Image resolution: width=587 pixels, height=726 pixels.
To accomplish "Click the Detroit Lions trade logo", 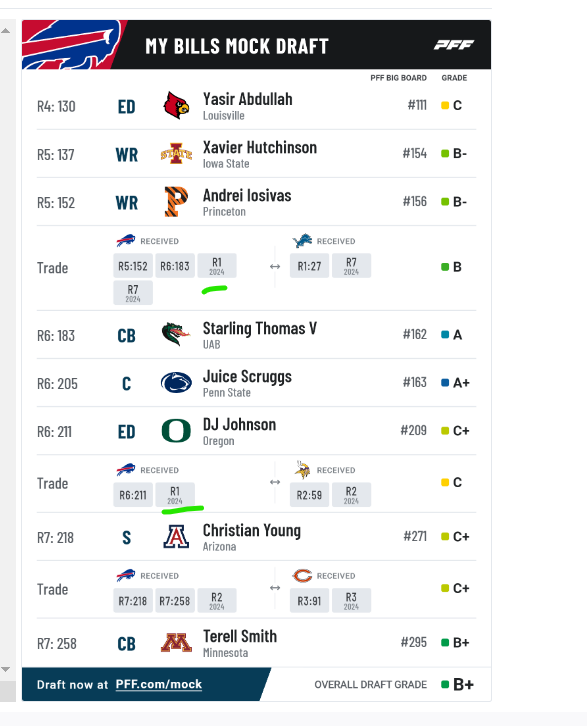I will (302, 241).
